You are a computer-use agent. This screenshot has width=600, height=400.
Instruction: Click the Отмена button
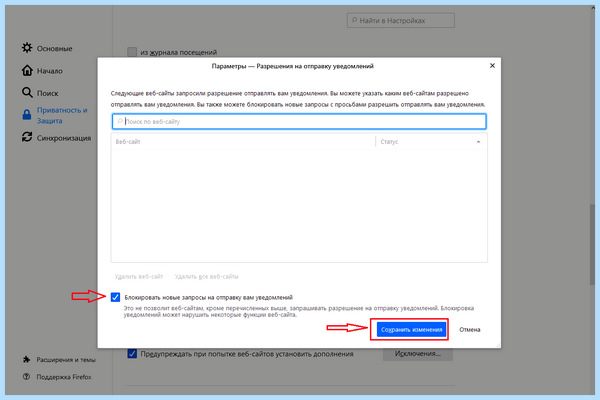[470, 330]
